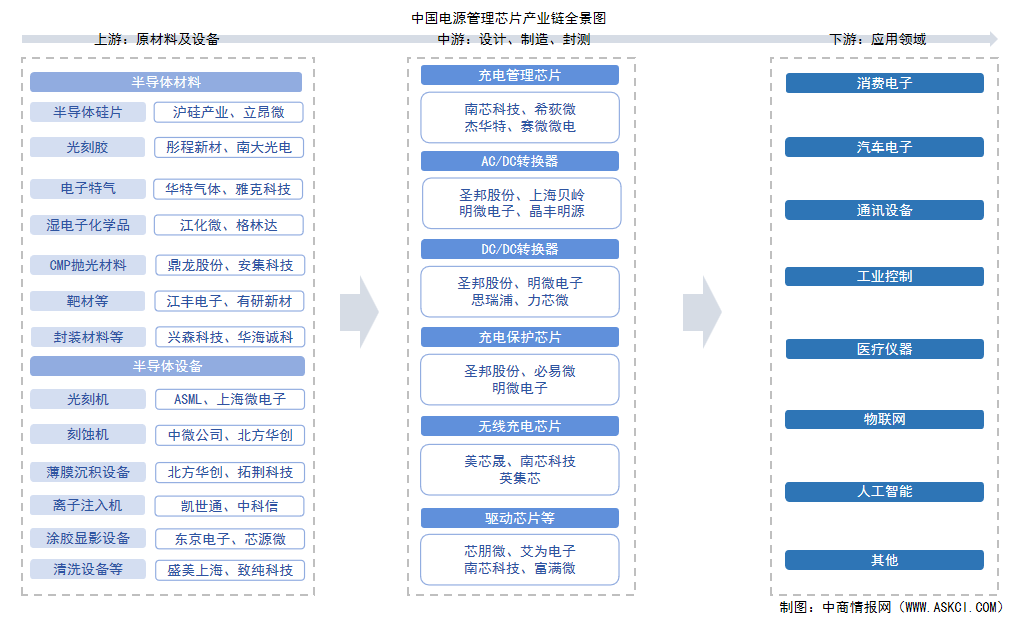Select the 其他 application bar
This screenshot has height=623, width=1020.
(x=884, y=560)
